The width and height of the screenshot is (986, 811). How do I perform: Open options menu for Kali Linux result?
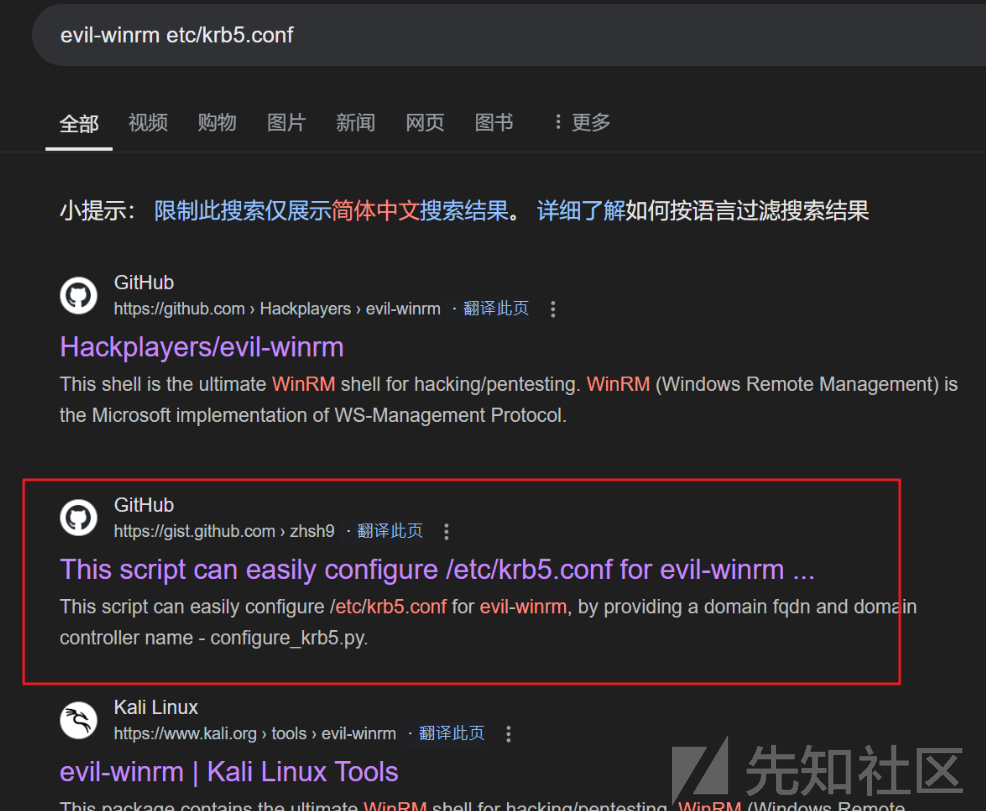tap(508, 734)
